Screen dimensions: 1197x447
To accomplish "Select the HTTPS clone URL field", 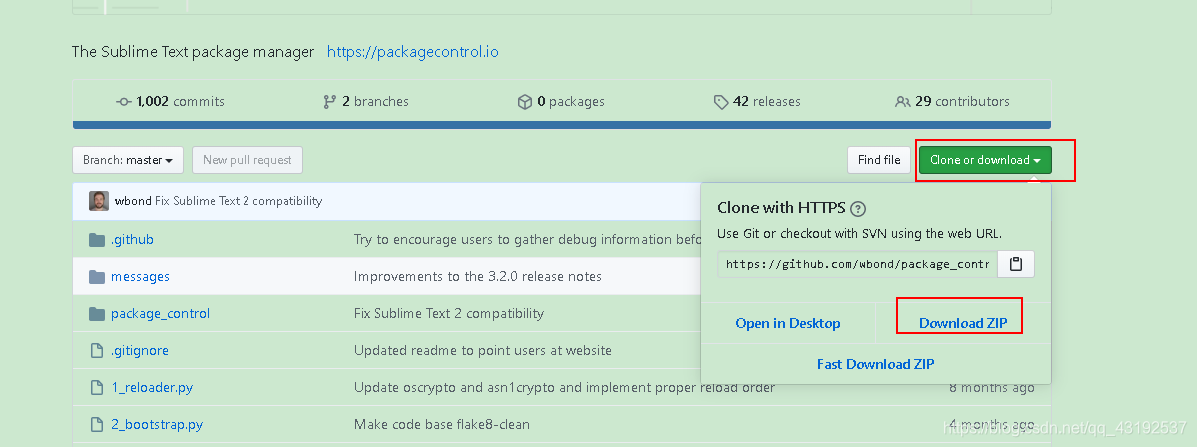I will pos(857,264).
